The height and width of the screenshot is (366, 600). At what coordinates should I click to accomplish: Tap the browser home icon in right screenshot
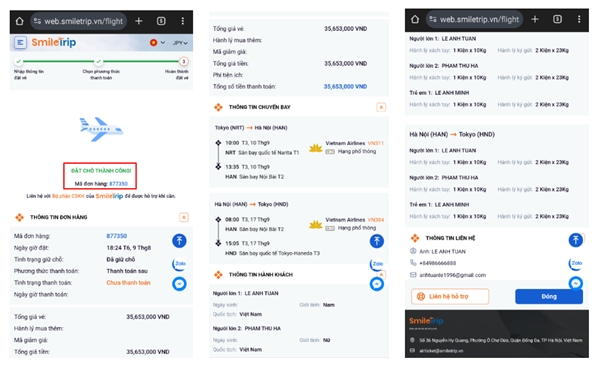click(415, 19)
